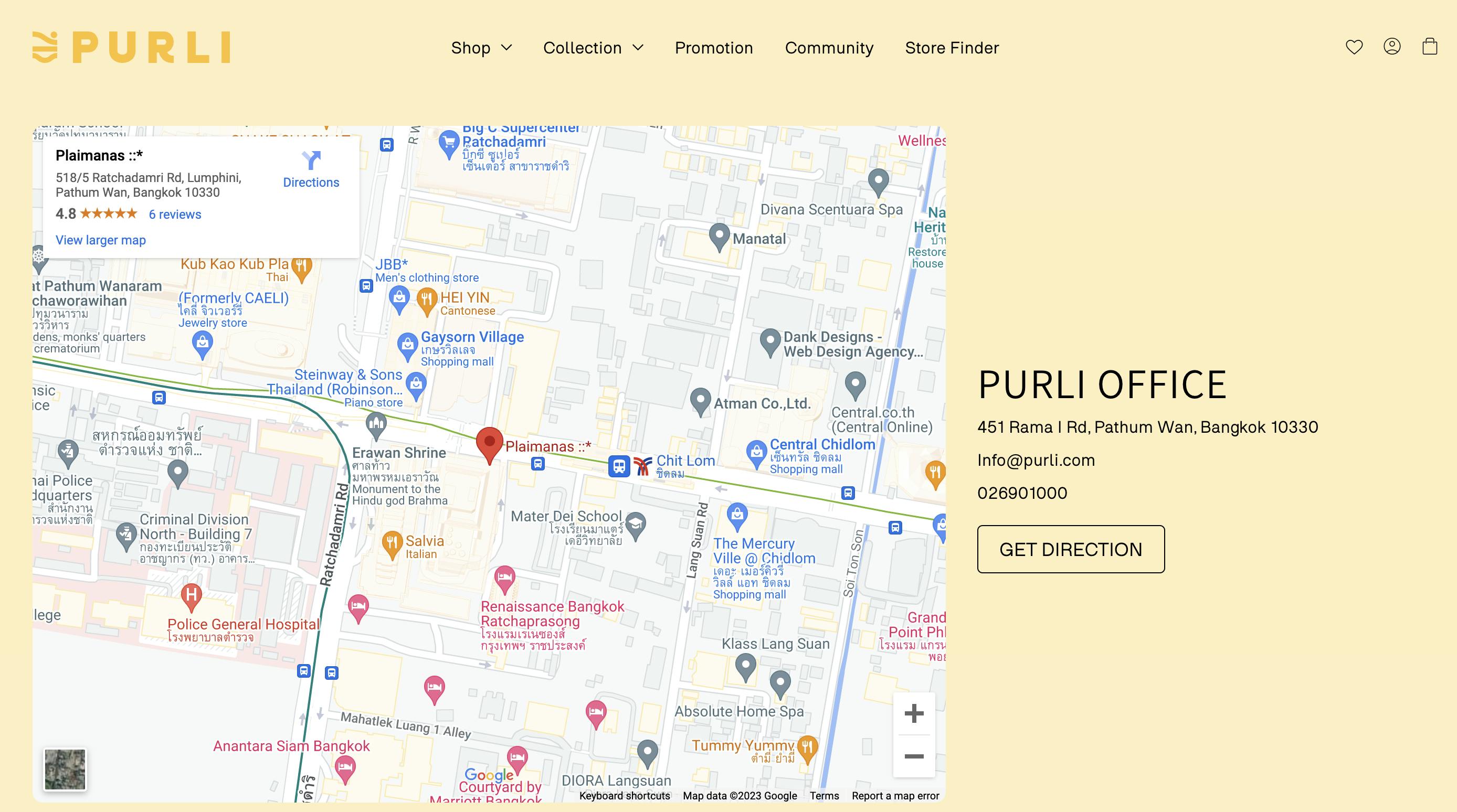1457x812 pixels.
Task: Open the wishlist heart icon
Action: point(1354,47)
